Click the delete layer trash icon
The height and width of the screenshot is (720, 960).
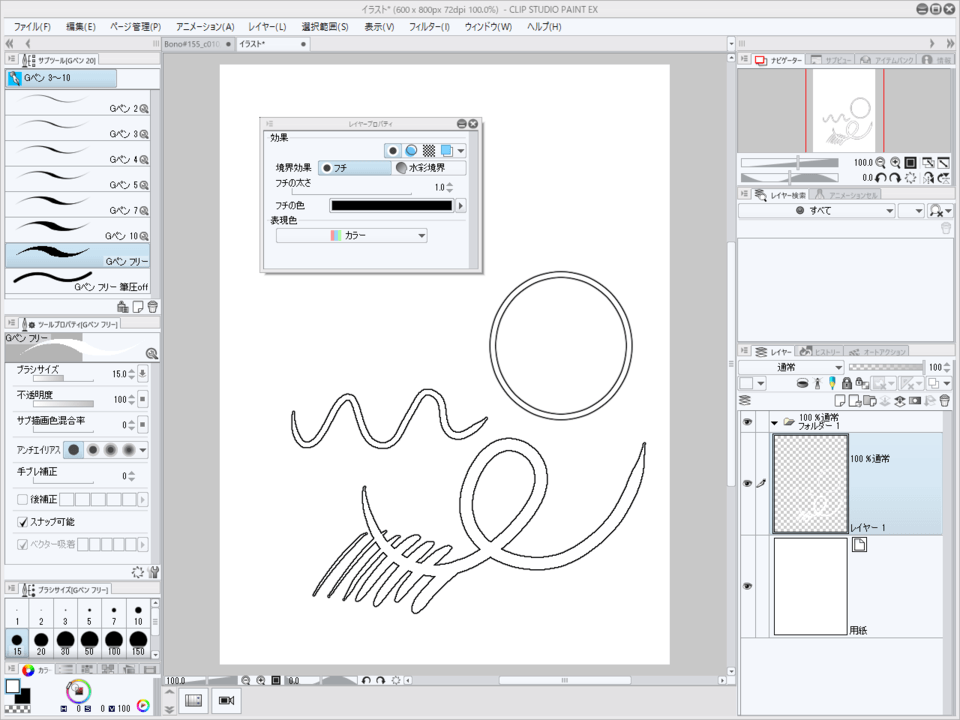[x=945, y=400]
